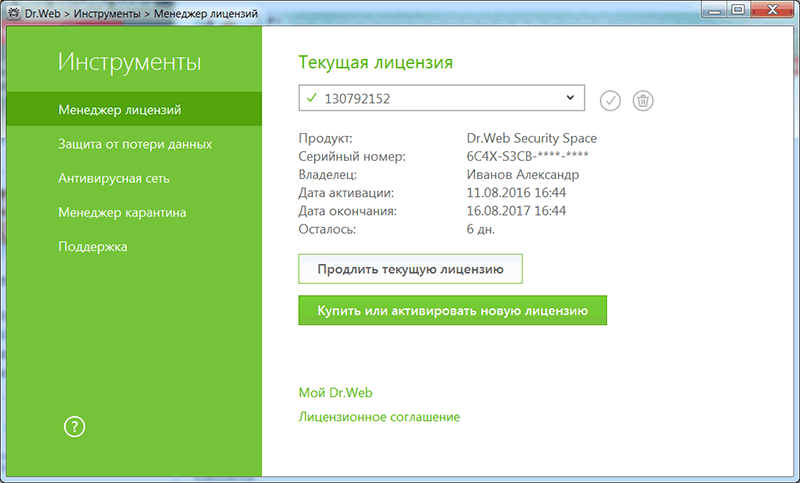This screenshot has width=800, height=483.
Task: Click the set-as-current-license checkmark icon
Action: tap(610, 100)
